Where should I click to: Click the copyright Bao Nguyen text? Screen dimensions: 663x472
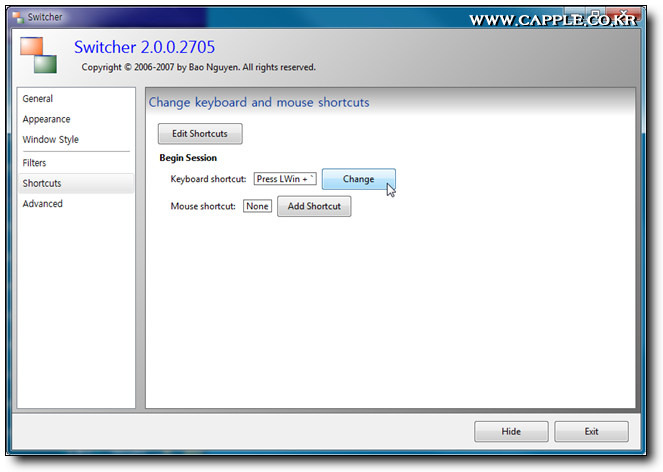pos(199,67)
